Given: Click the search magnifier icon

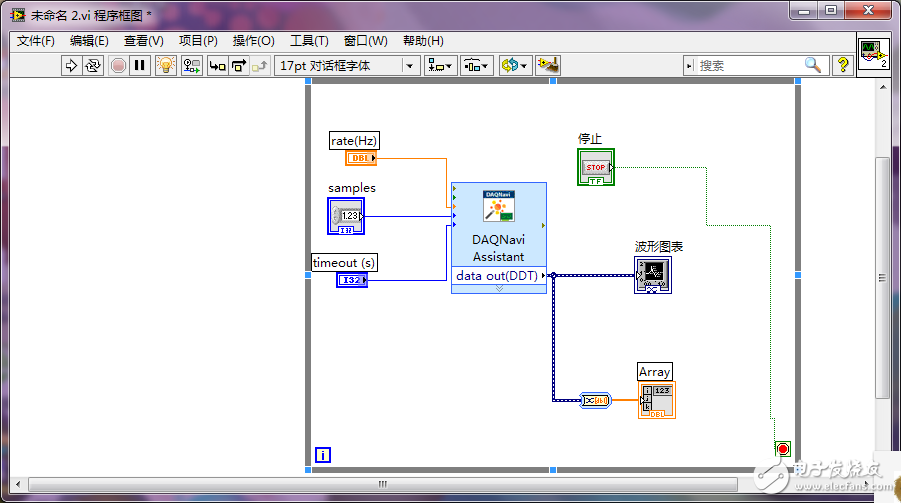Looking at the screenshot, I should 813,65.
